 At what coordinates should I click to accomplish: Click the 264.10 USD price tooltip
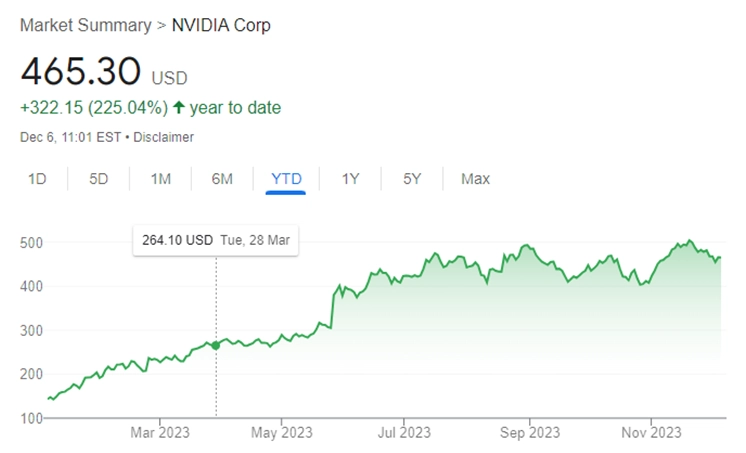[x=216, y=240]
